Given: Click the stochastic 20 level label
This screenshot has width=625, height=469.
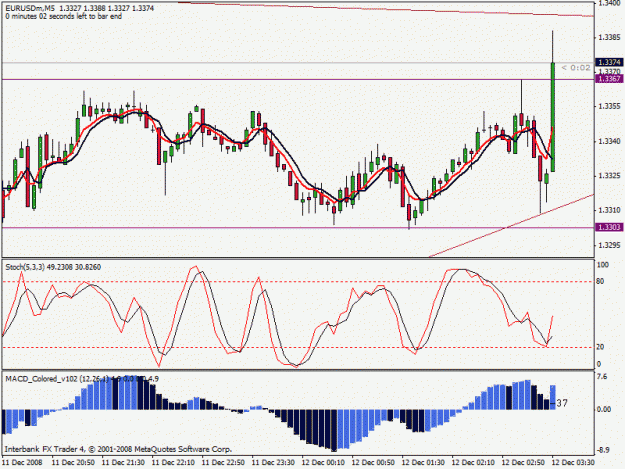Looking at the screenshot, I should click(600, 347).
